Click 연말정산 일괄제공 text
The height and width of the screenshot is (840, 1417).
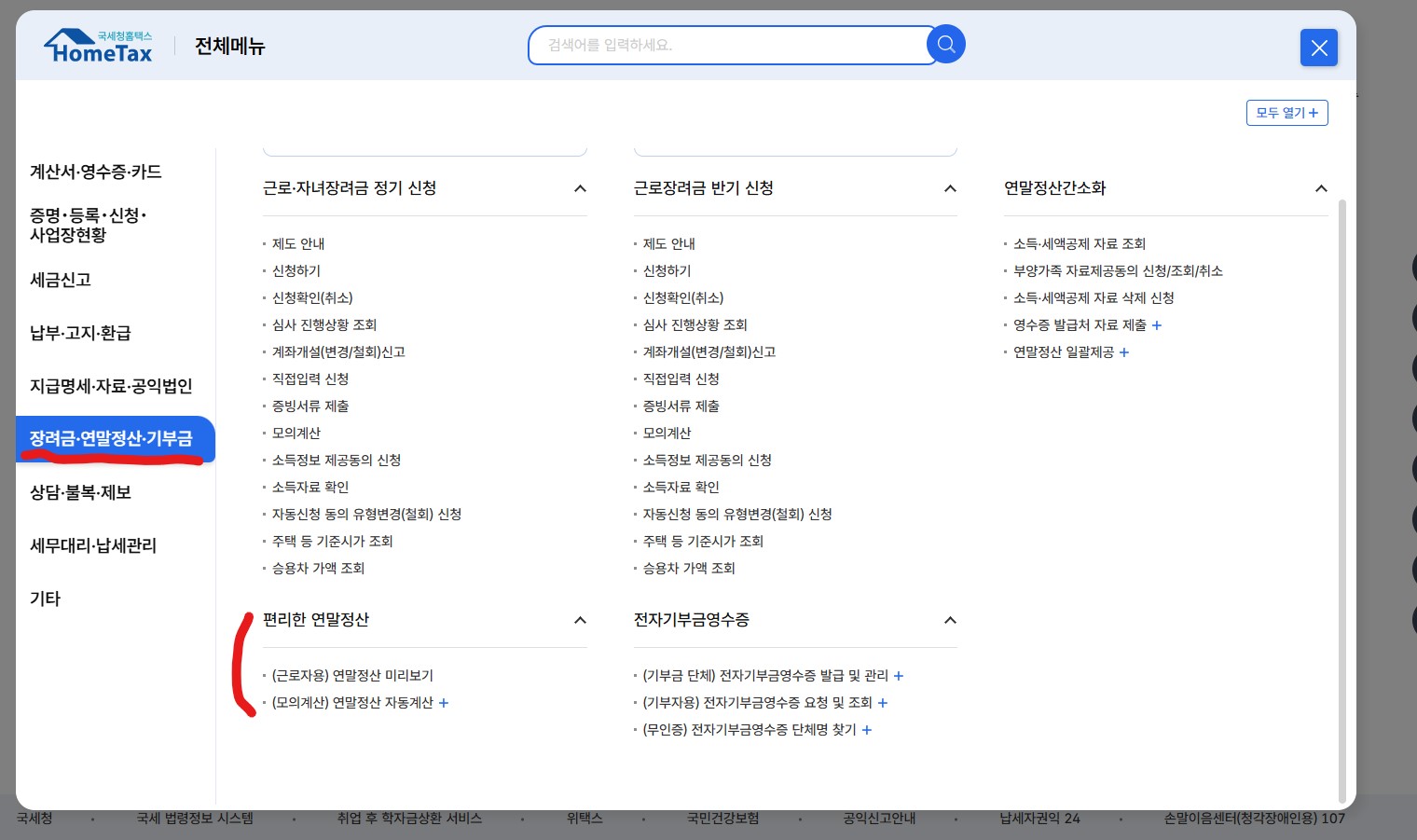pos(1064,352)
